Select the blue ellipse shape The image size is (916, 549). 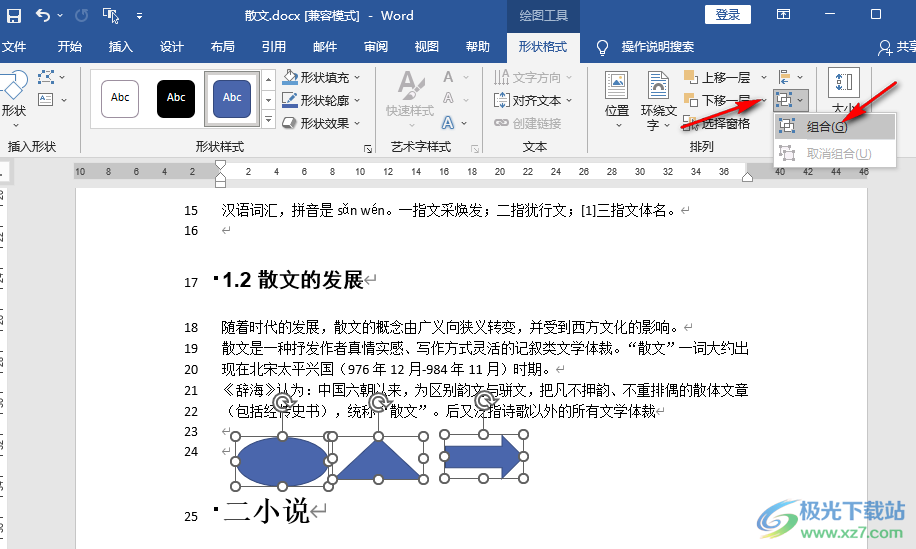(x=282, y=461)
